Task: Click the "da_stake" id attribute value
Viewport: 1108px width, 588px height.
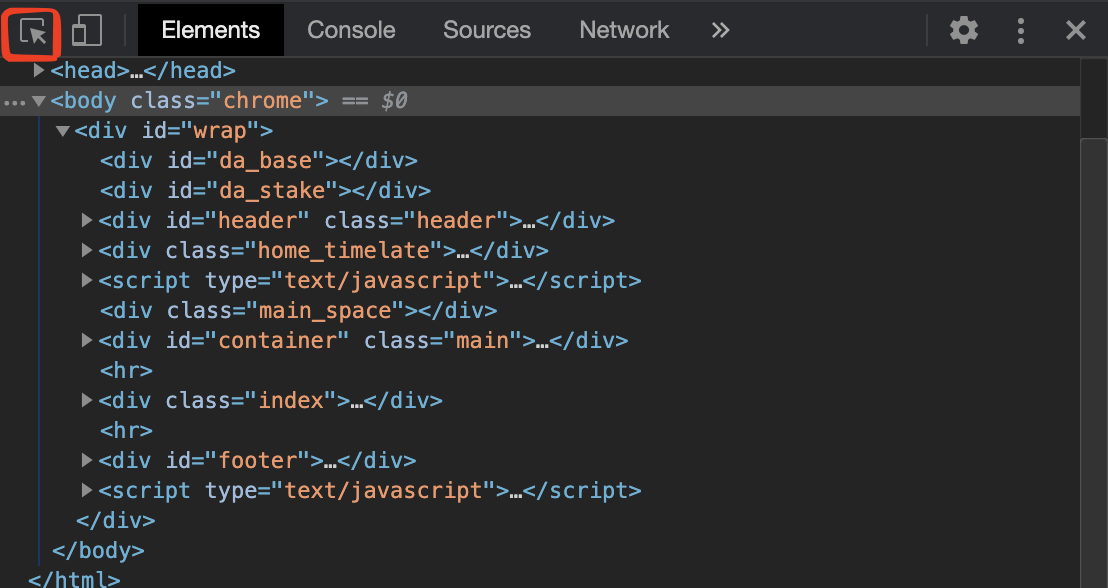Action: [x=272, y=191]
